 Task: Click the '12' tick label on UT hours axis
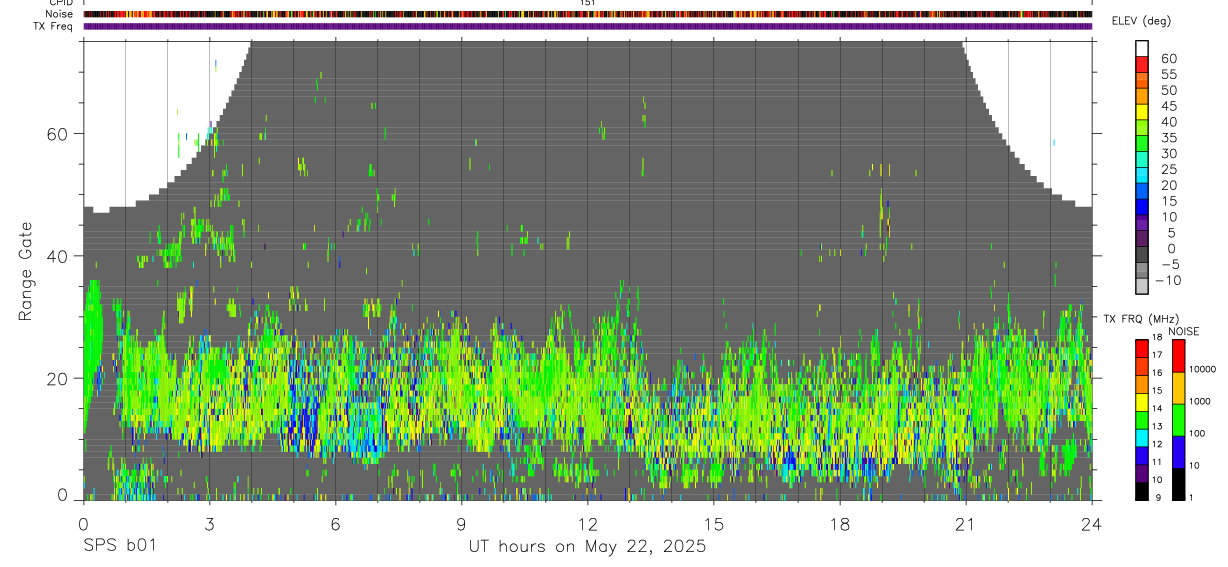(x=587, y=524)
